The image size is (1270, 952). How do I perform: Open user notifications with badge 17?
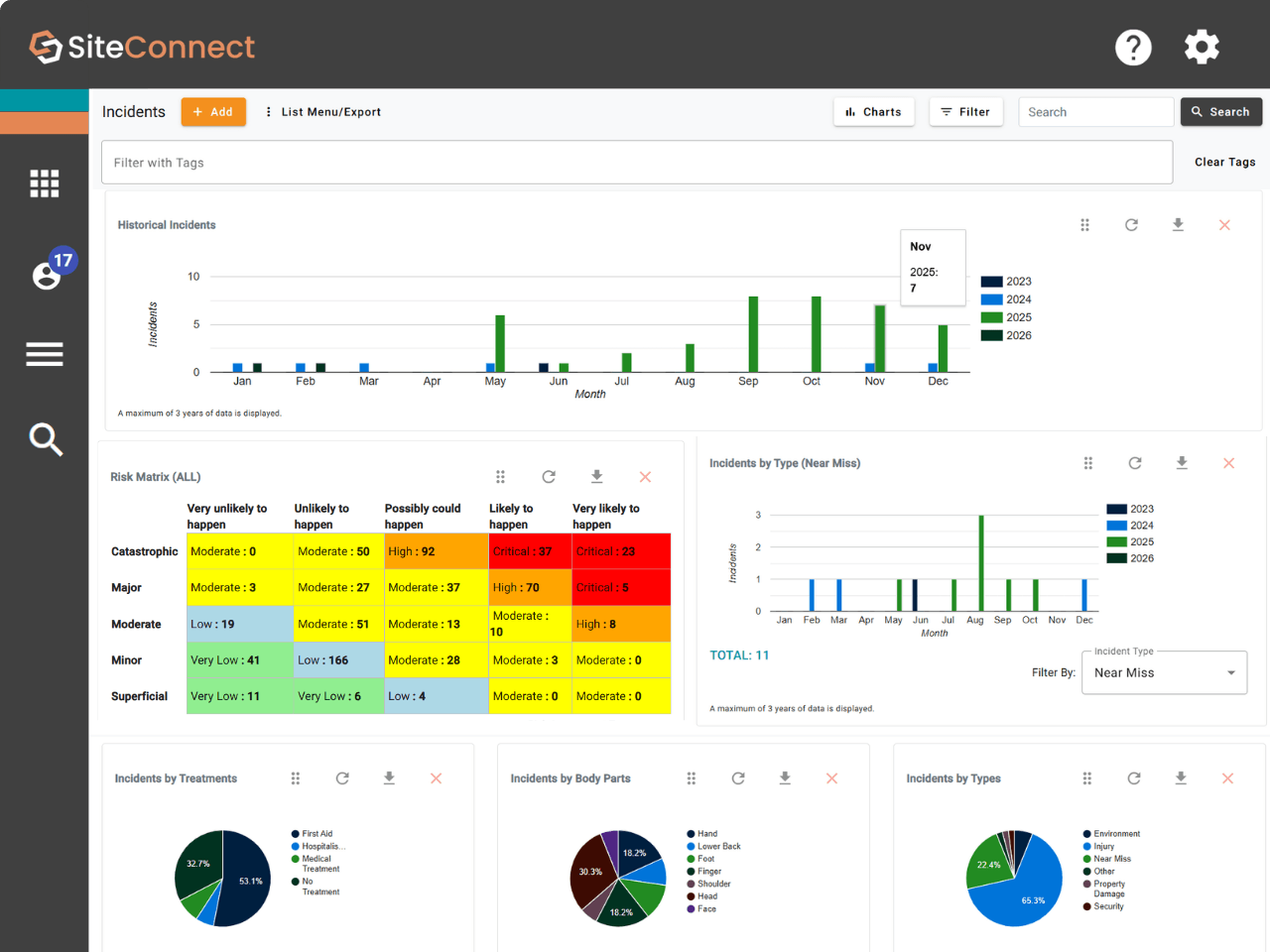[50, 269]
